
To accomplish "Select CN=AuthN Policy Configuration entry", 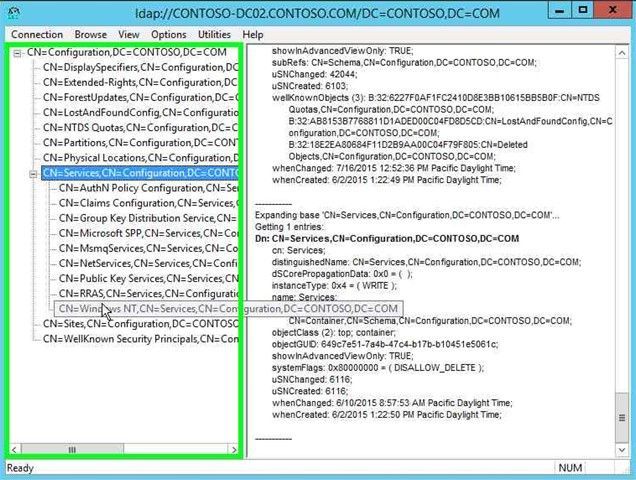I will (148, 188).
